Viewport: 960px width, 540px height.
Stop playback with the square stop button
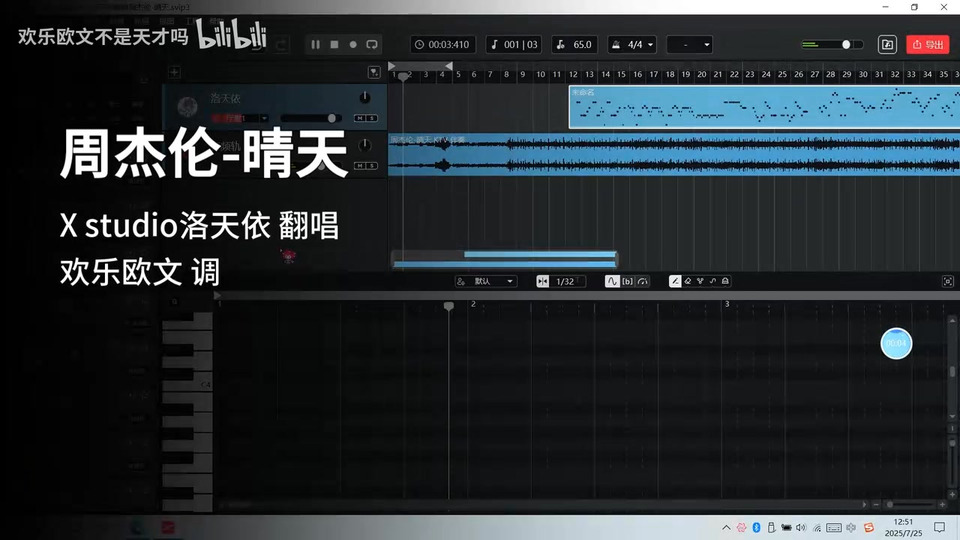334,45
